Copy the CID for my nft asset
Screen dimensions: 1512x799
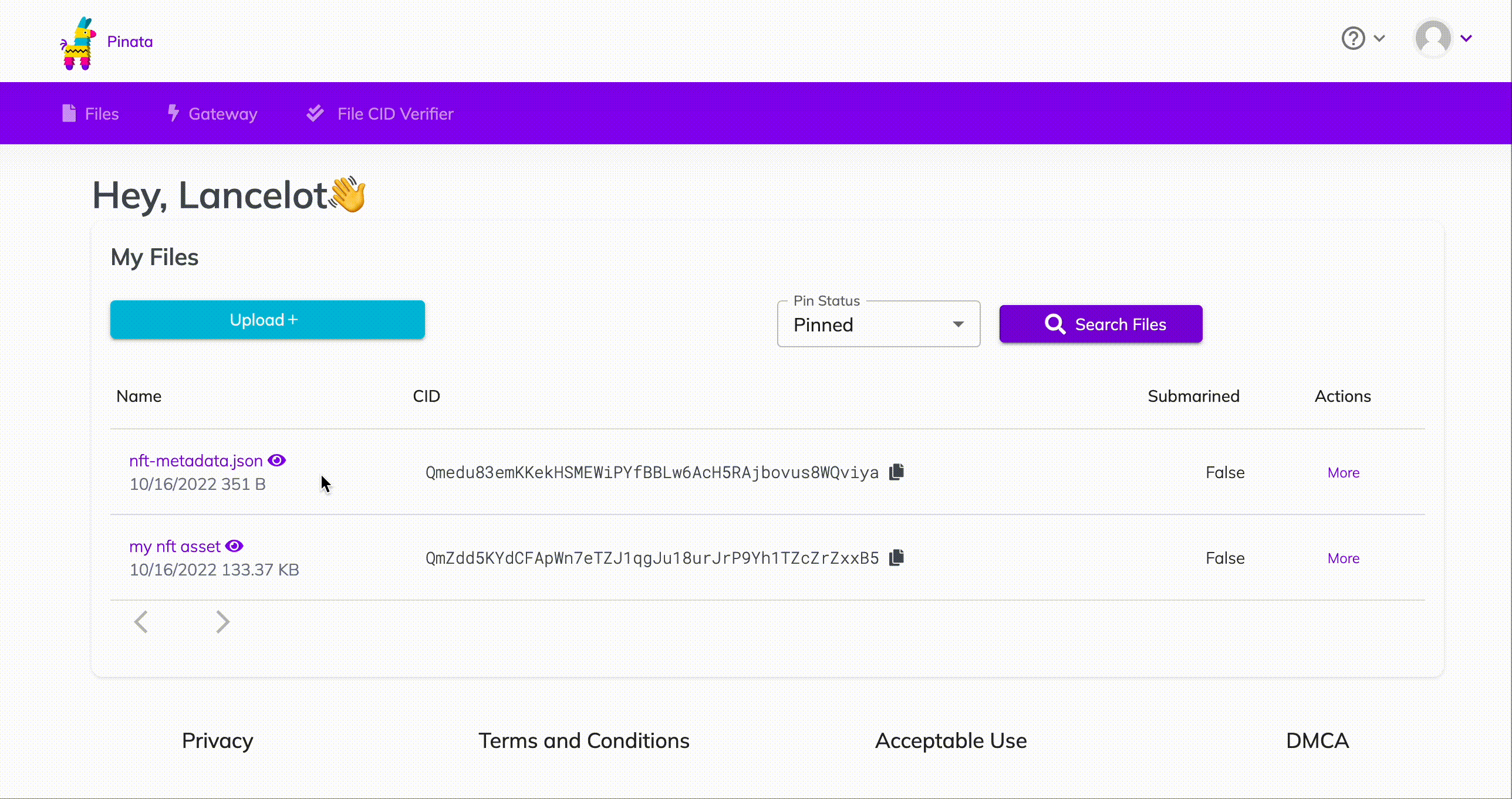click(x=896, y=557)
